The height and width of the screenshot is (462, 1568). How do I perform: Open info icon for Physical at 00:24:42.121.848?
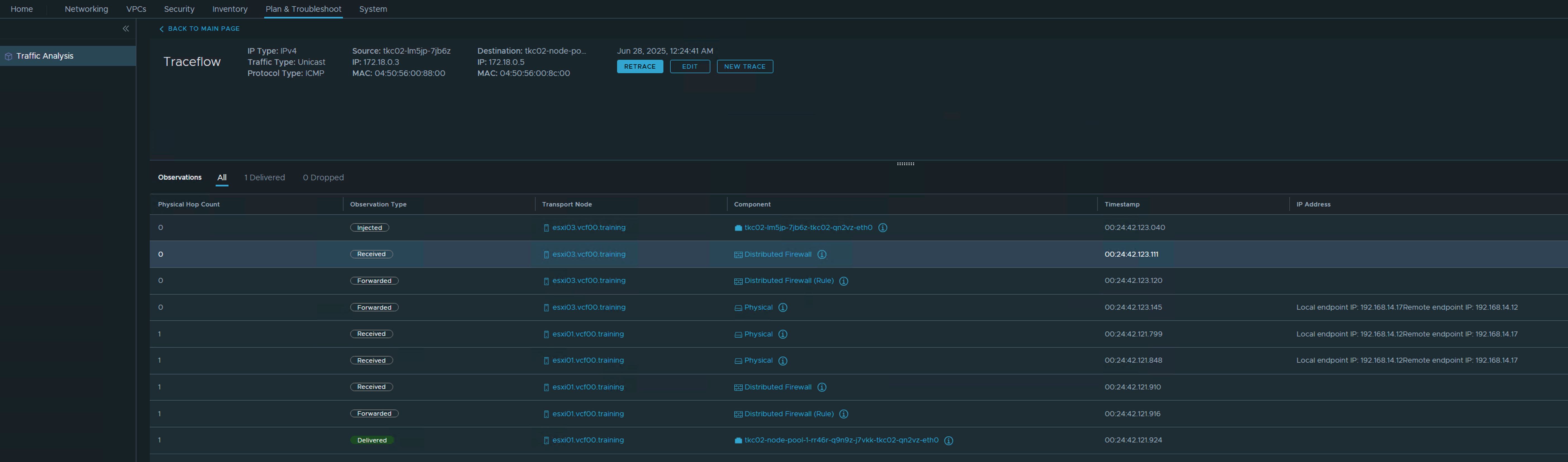tap(783, 361)
